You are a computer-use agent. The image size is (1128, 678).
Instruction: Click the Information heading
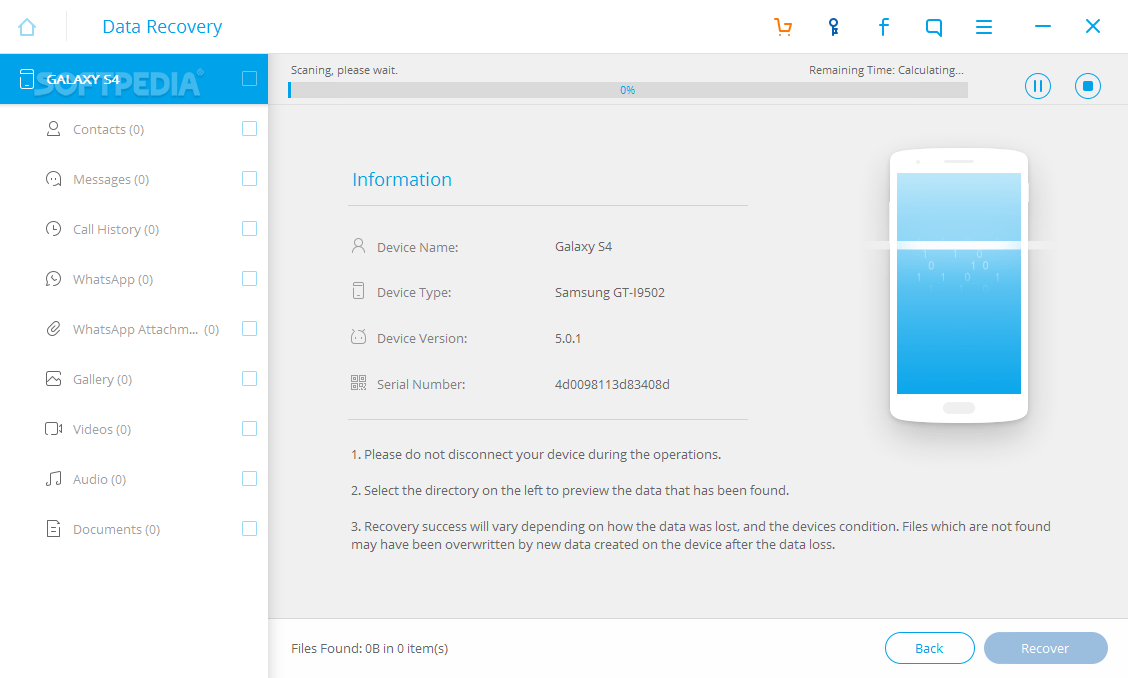[x=402, y=179]
